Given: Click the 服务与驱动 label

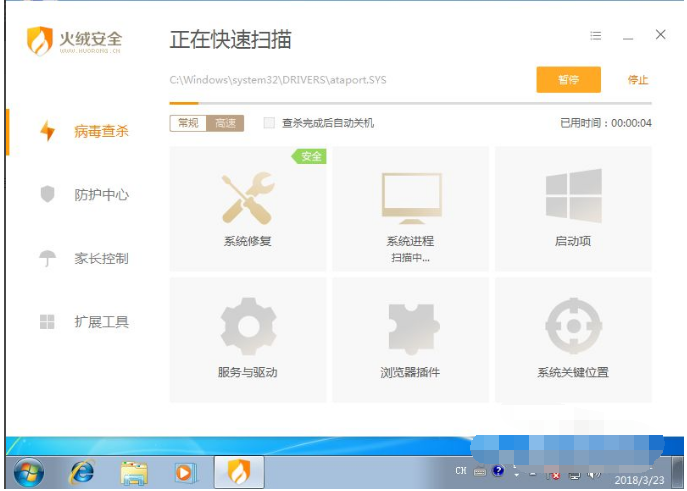Looking at the screenshot, I should pos(248,372).
